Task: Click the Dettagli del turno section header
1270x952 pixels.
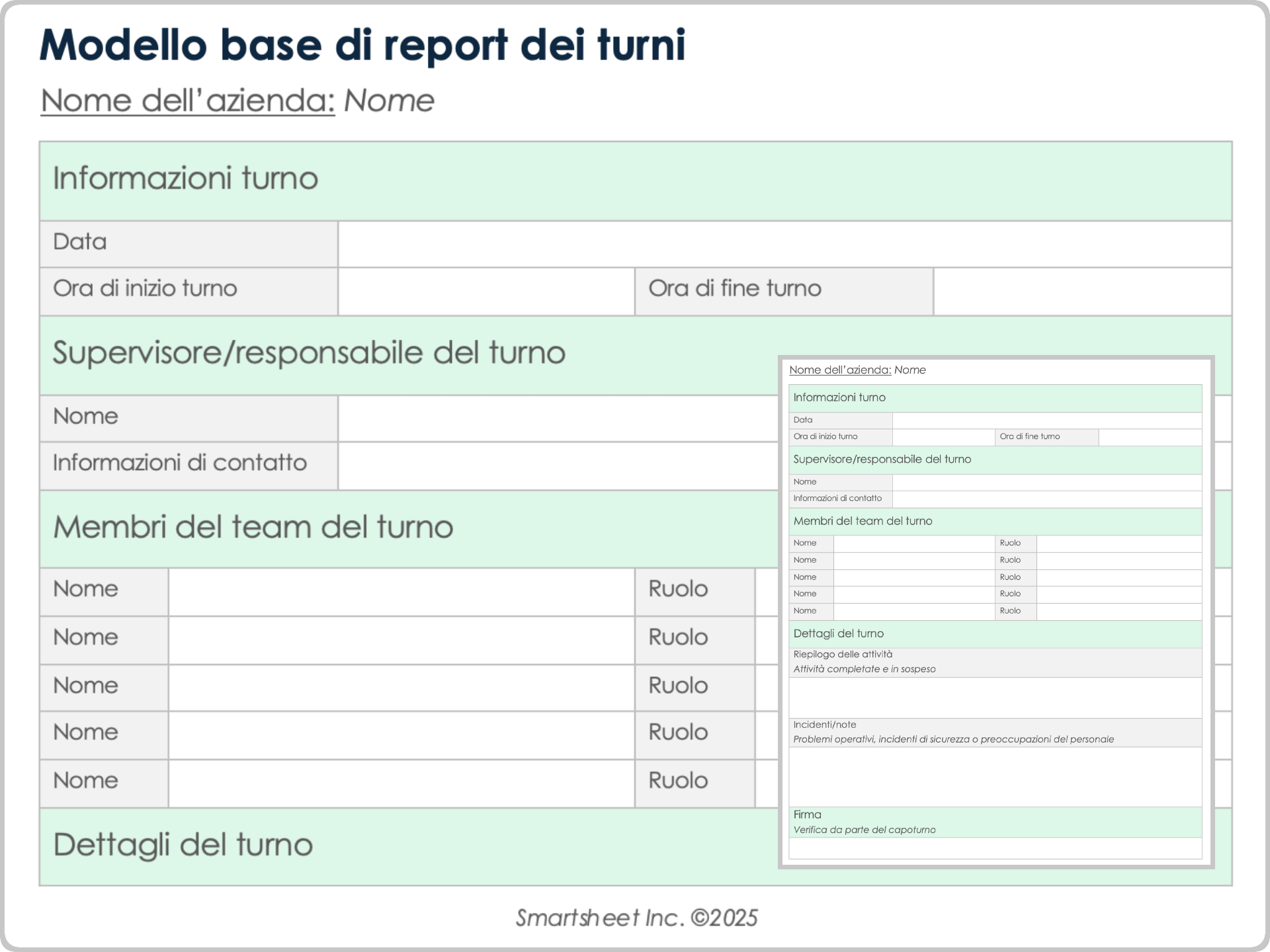Action: [x=183, y=844]
